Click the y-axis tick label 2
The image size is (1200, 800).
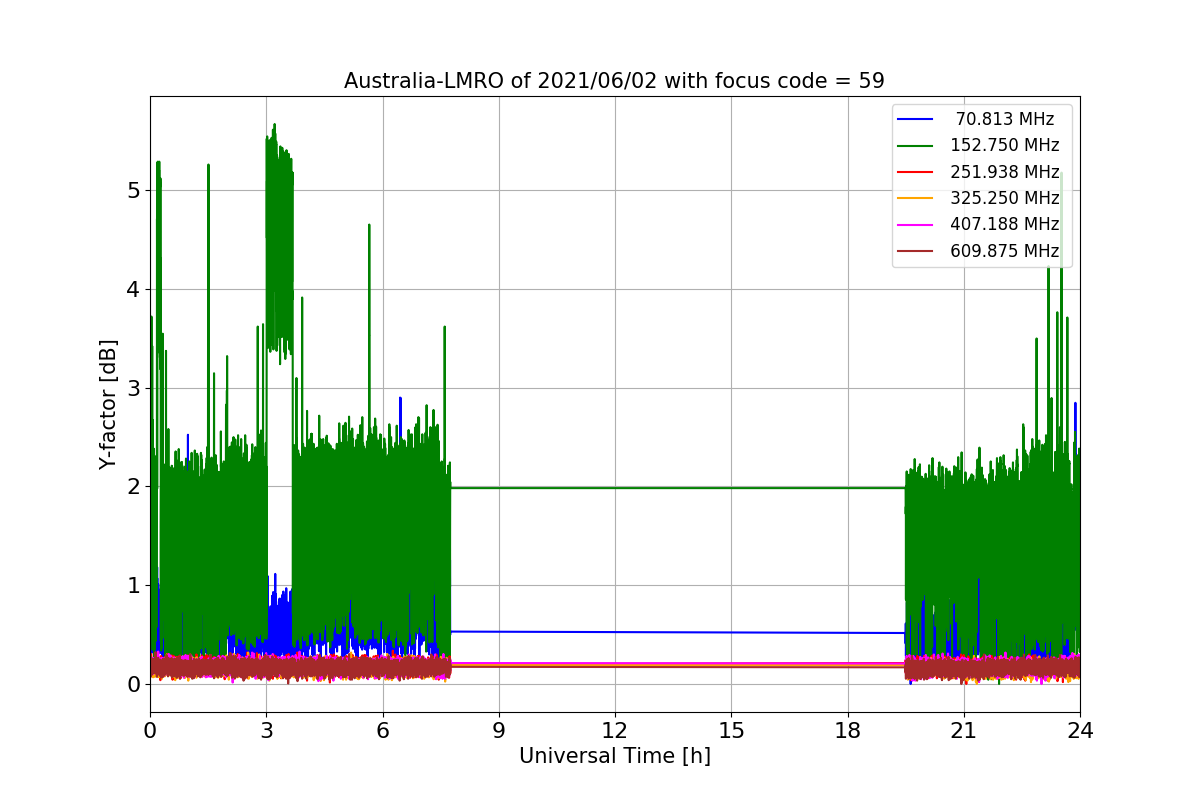pyautogui.click(x=133, y=487)
